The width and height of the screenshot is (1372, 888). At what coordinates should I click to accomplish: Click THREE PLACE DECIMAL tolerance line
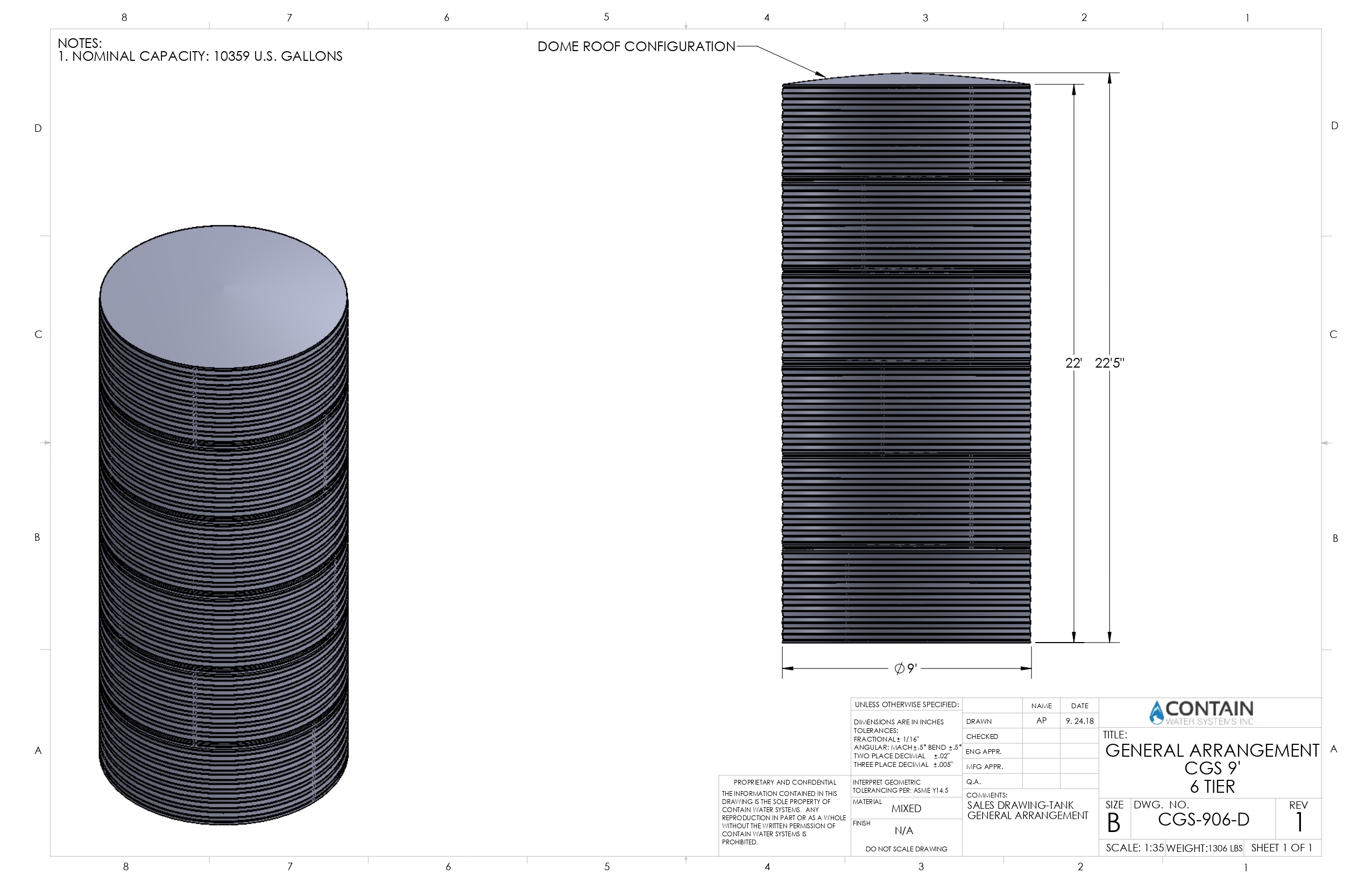point(903,765)
